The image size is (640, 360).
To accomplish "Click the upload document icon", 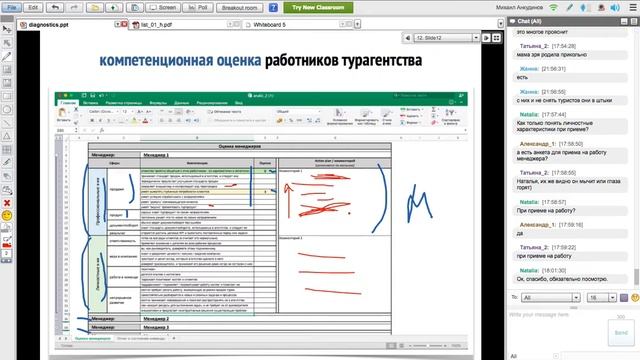I will (x=114, y=7).
